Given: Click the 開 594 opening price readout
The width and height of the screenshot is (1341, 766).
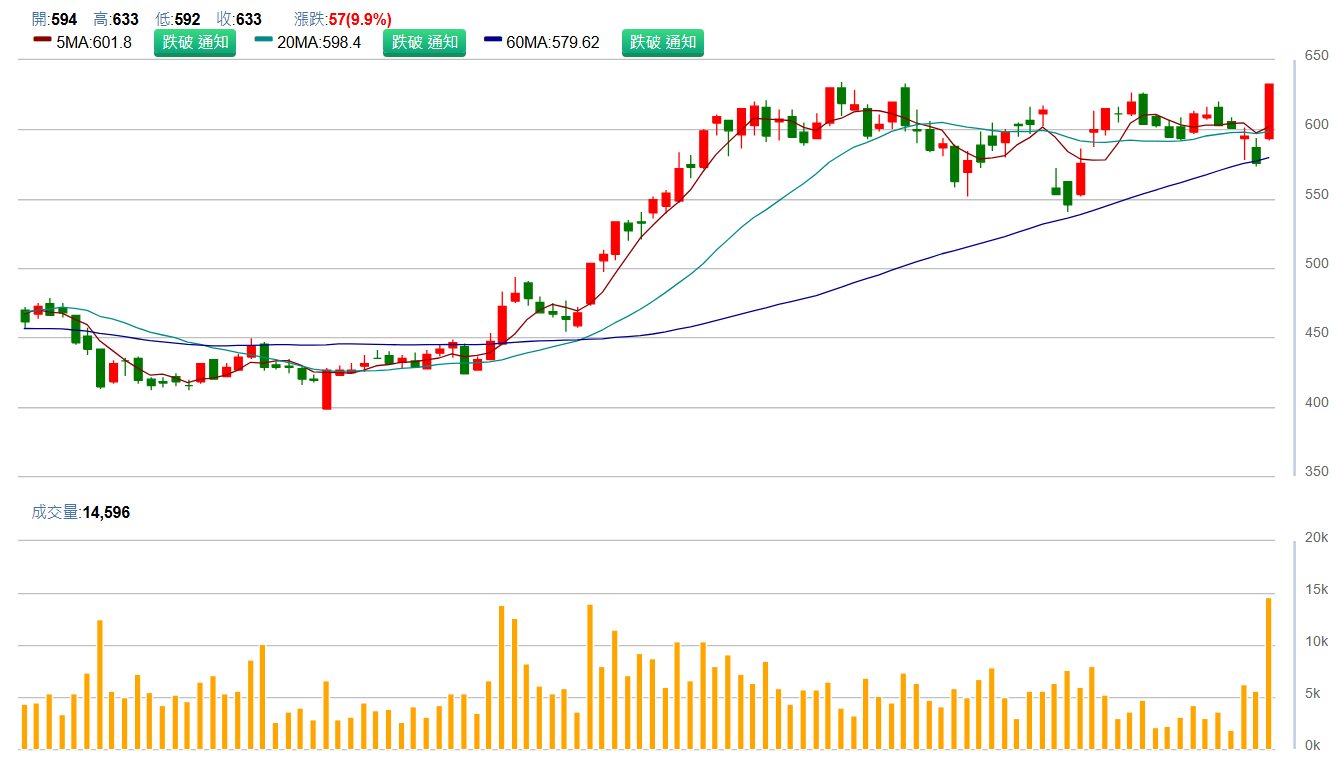Looking at the screenshot, I should coord(54,19).
